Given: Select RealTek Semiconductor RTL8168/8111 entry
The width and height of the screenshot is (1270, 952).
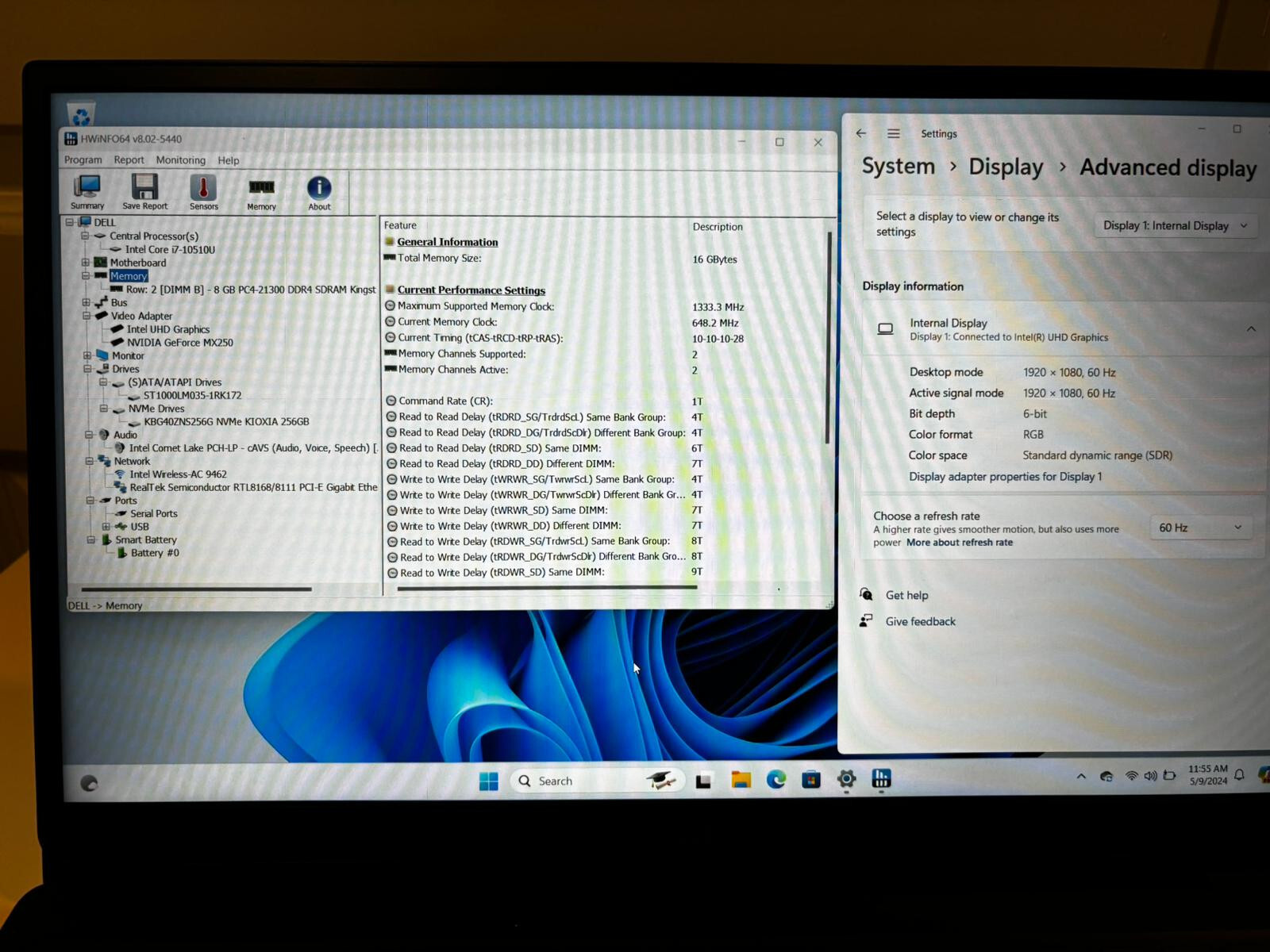Looking at the screenshot, I should (253, 488).
